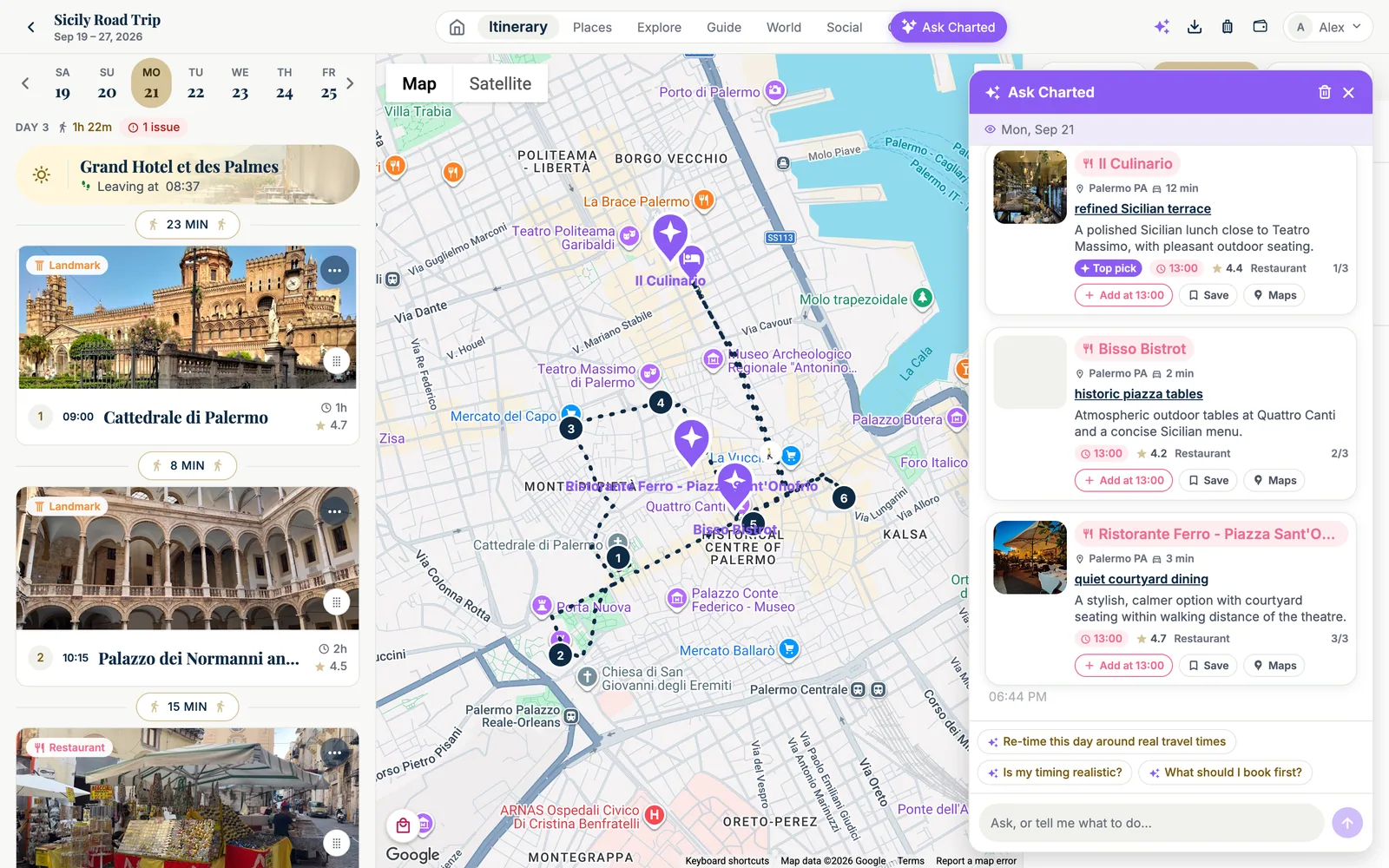Click the sparkle AI icon in top toolbar
1389x868 pixels.
pyautogui.click(x=1162, y=27)
